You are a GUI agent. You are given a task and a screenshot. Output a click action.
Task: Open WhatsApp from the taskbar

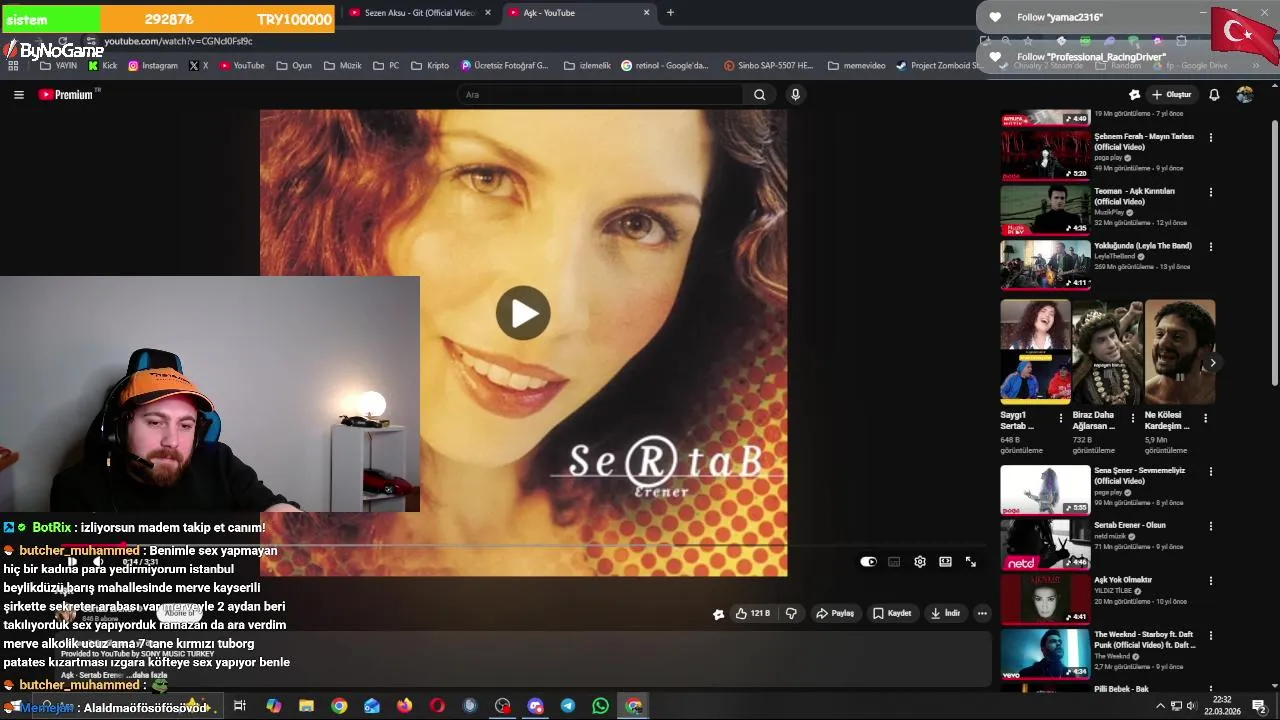[600, 706]
